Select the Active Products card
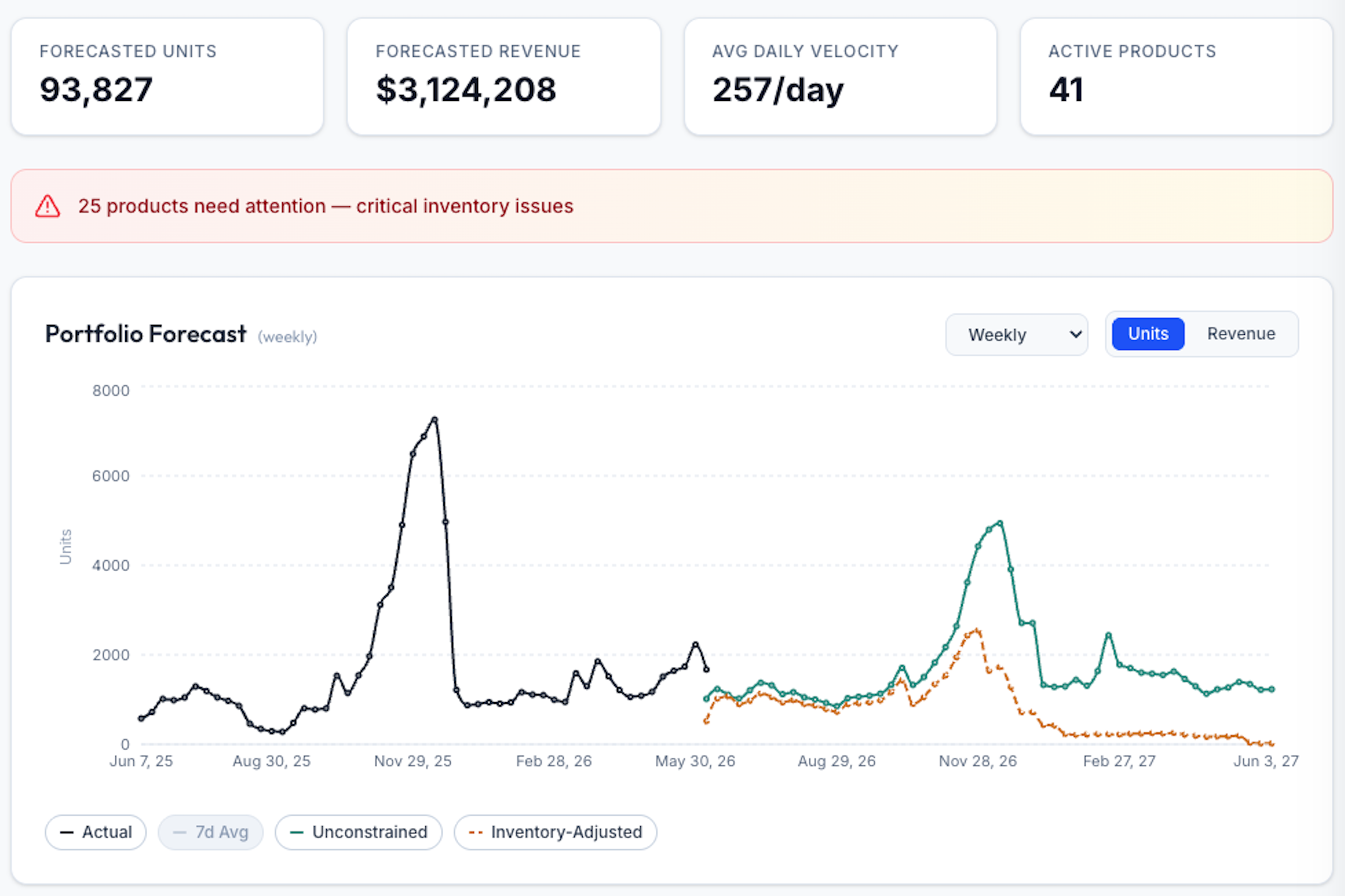 pos(1177,77)
